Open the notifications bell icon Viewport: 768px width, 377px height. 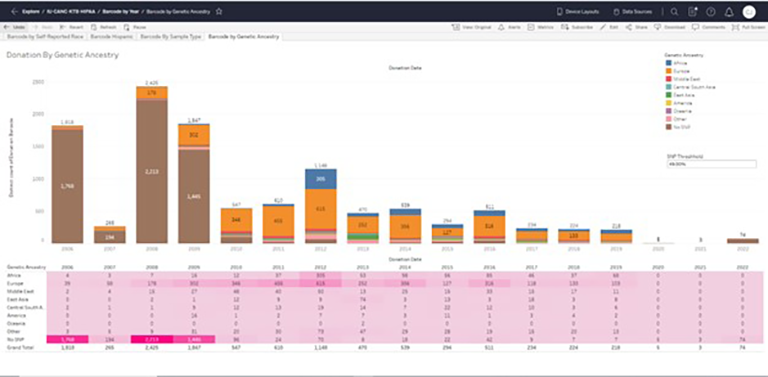point(729,12)
